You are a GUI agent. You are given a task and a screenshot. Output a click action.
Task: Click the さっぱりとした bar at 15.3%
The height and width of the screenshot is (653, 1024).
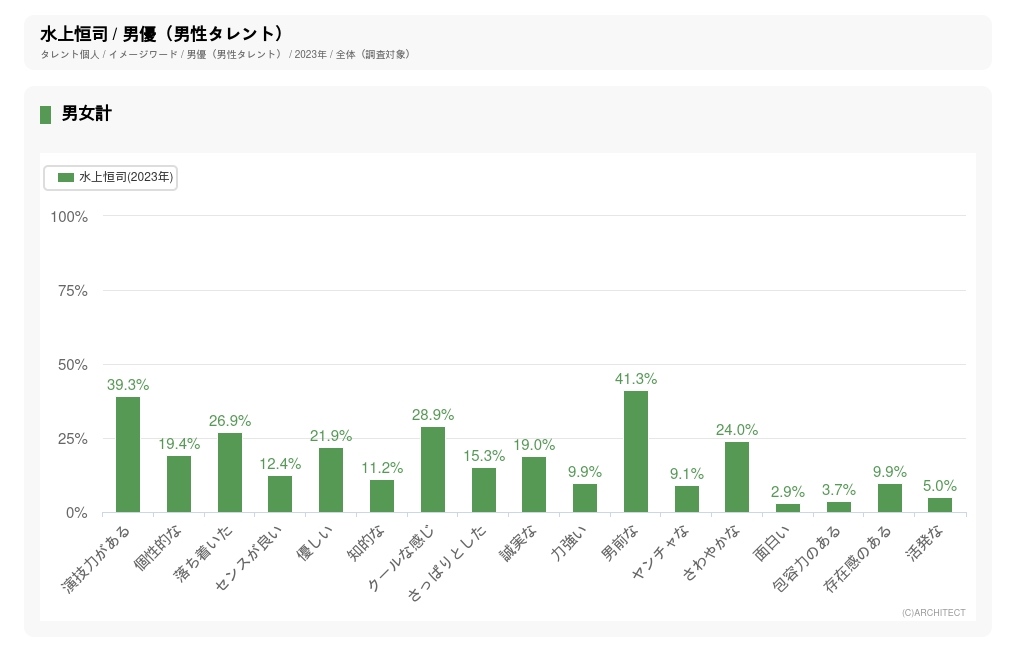(x=484, y=490)
